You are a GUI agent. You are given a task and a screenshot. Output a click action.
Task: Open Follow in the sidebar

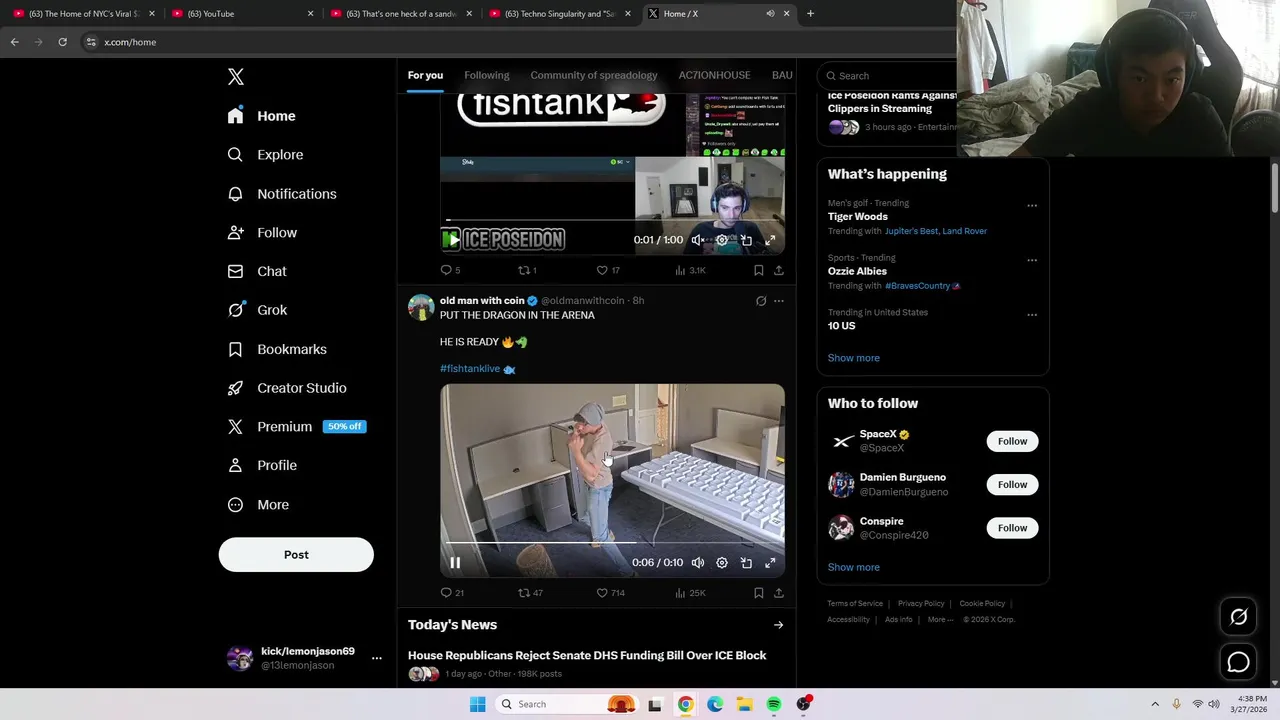(262, 233)
